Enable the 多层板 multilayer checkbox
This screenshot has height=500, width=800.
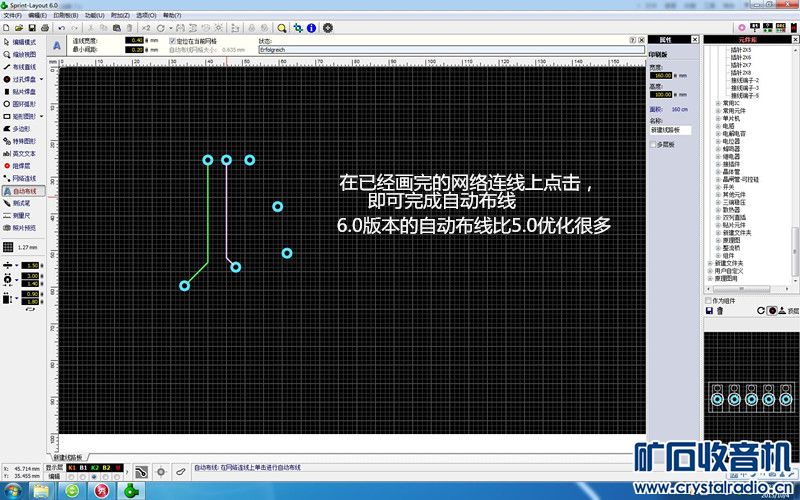click(x=653, y=144)
